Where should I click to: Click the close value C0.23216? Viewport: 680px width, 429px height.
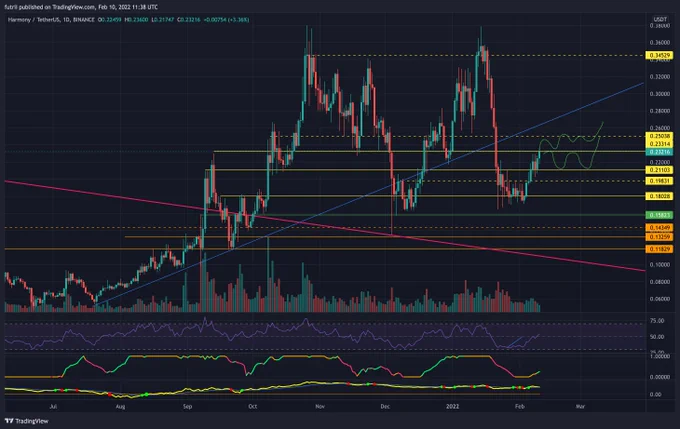point(189,20)
